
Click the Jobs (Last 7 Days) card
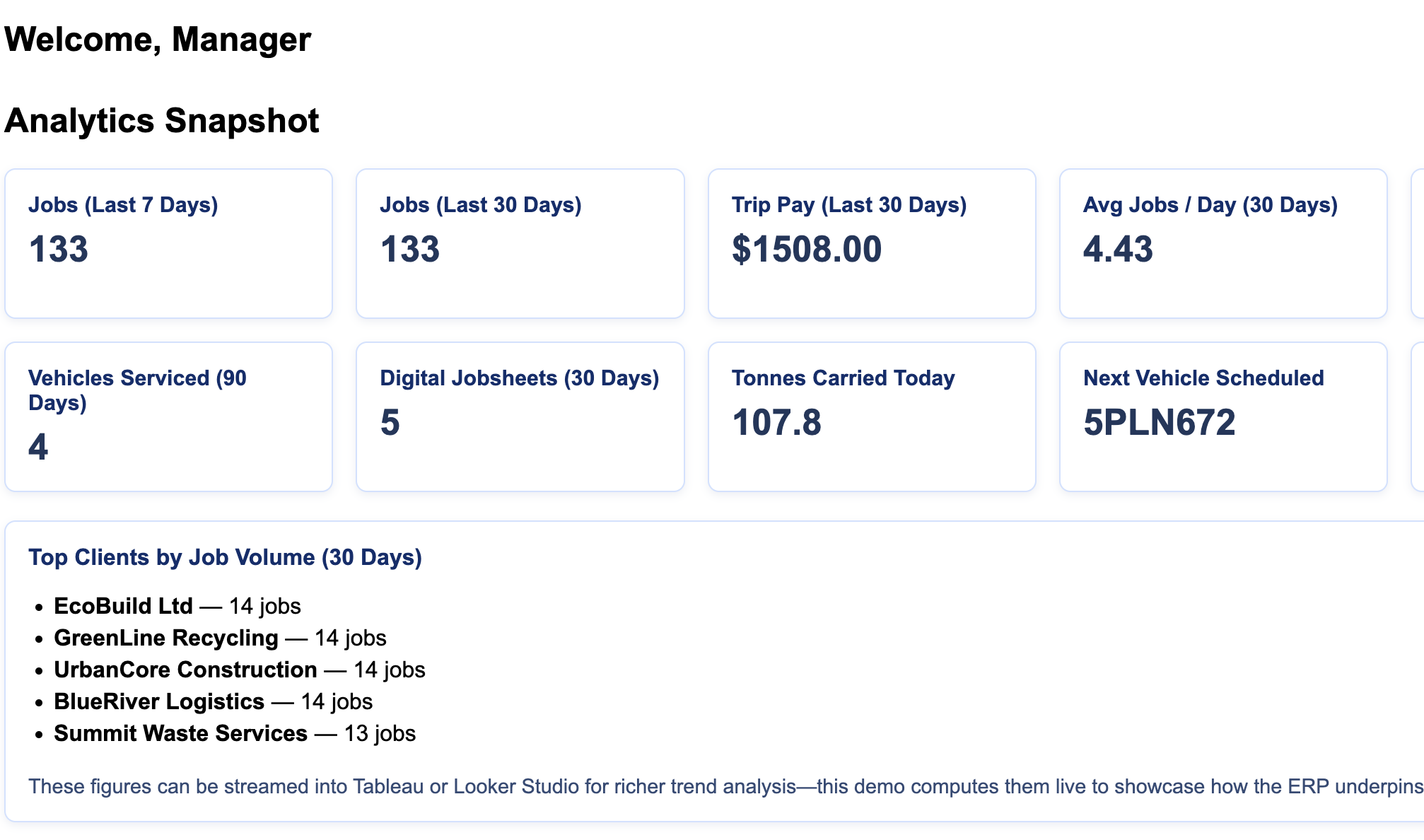tap(168, 243)
